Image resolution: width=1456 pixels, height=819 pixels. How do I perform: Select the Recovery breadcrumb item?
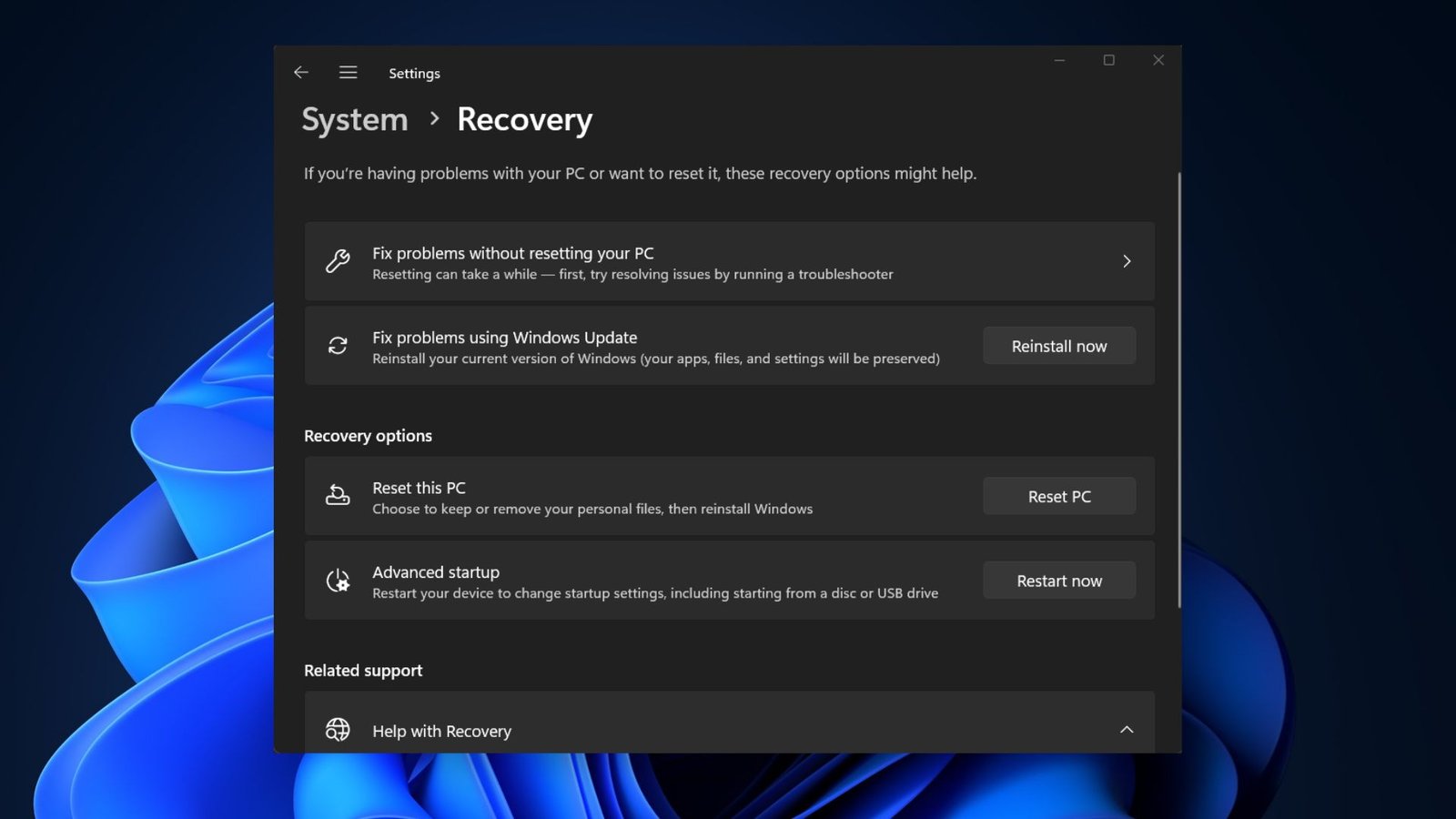pos(524,119)
